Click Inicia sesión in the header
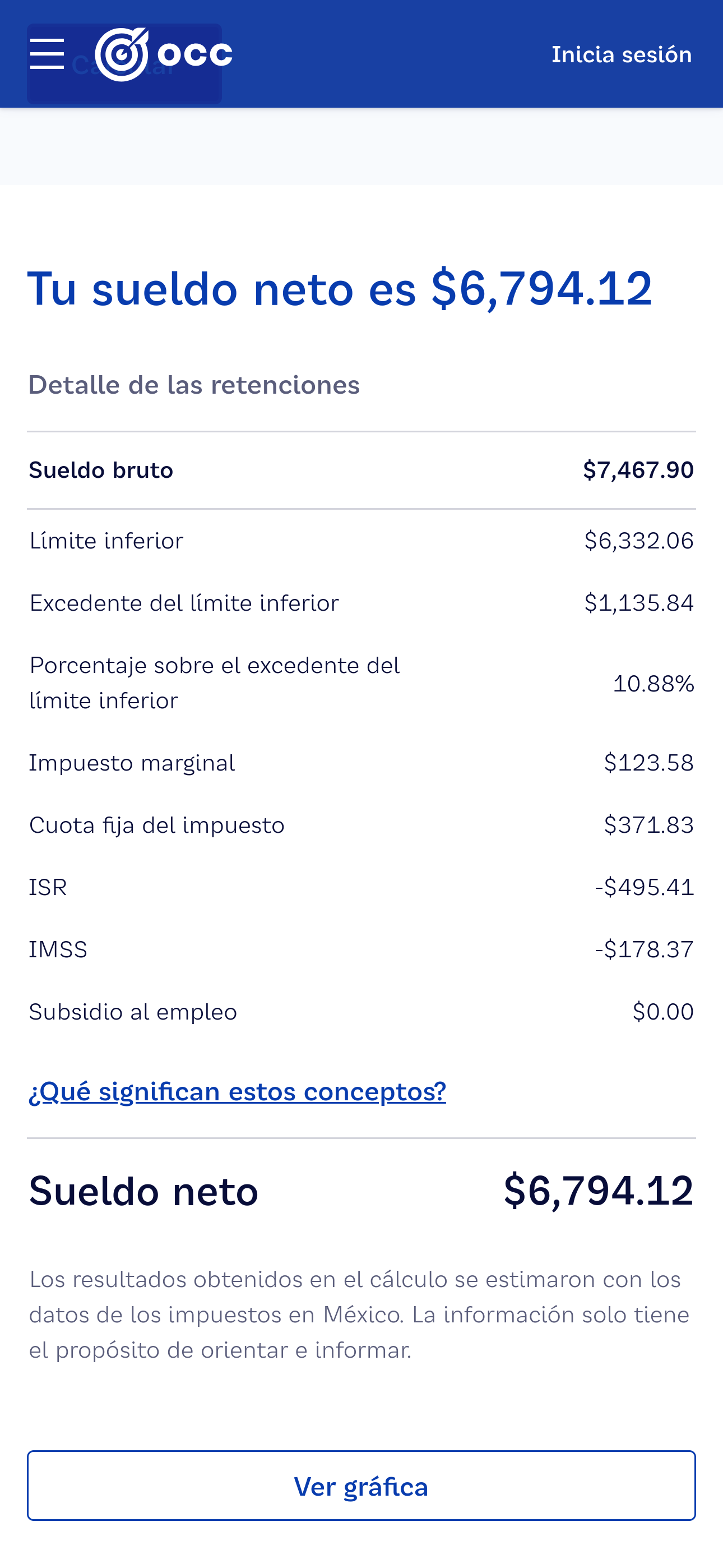This screenshot has width=723, height=1568. pyautogui.click(x=622, y=55)
